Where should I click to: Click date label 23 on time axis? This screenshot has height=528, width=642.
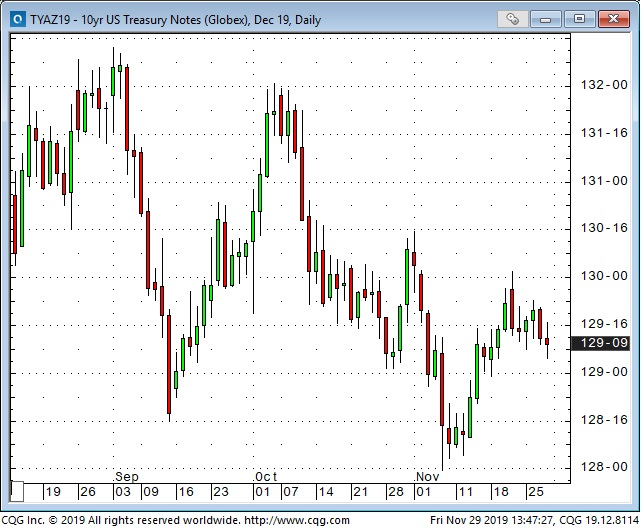tap(221, 492)
